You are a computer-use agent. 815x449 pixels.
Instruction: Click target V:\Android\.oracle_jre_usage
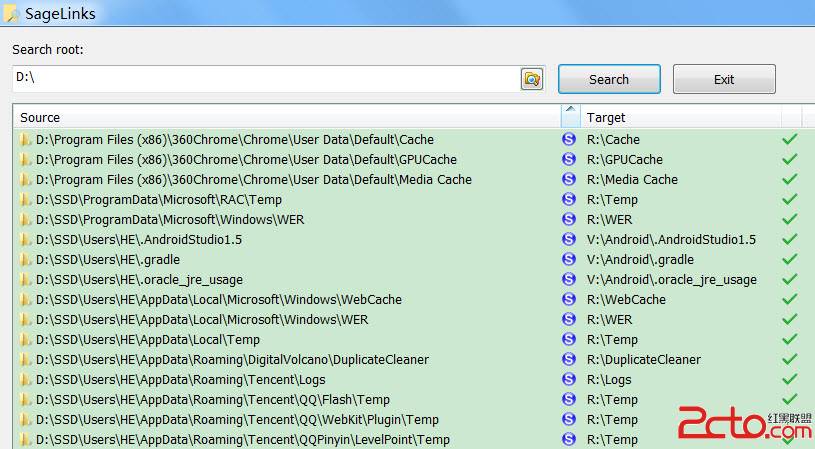click(x=672, y=280)
